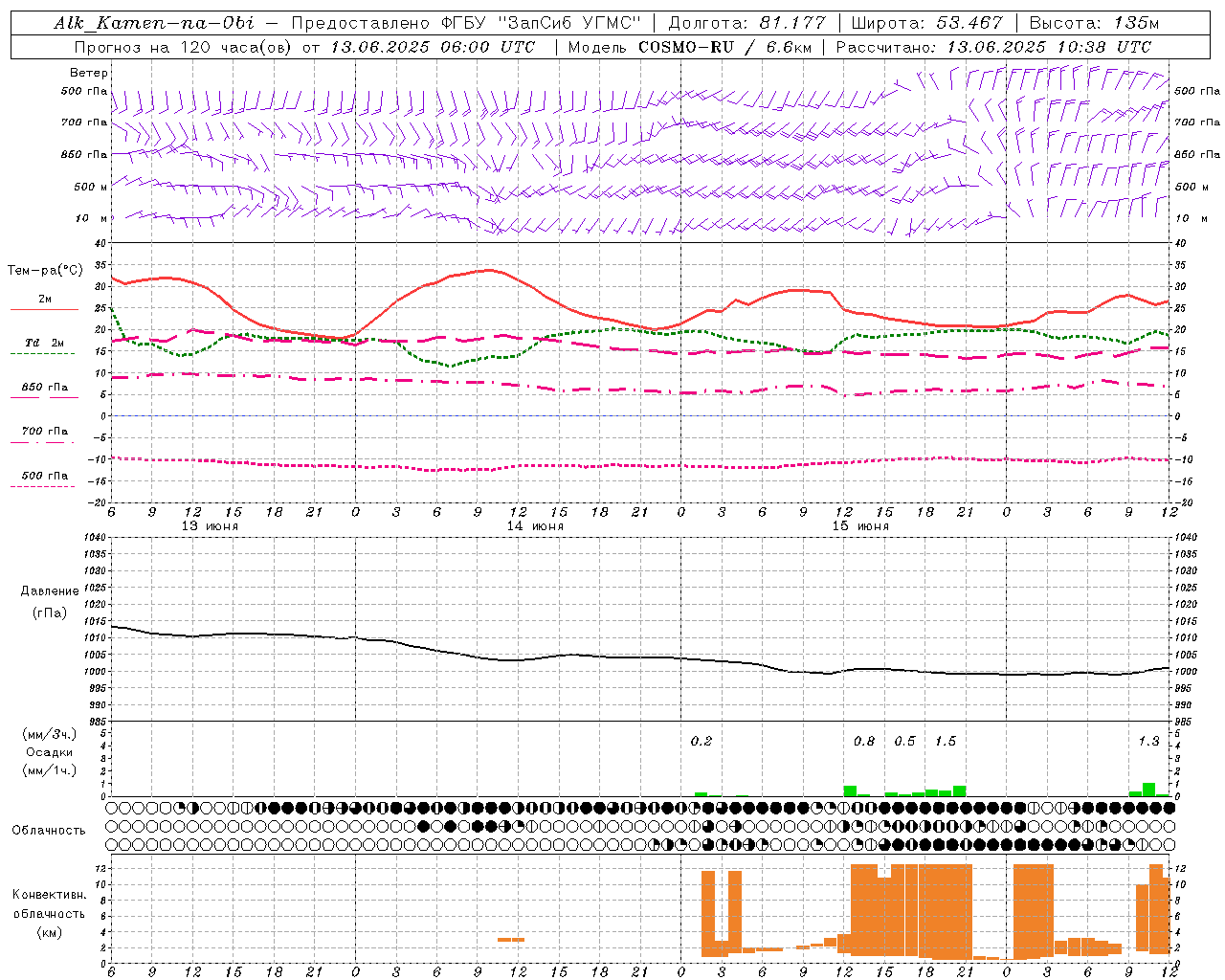The image size is (1225, 980).
Task: Click the 'Давление' pressure panel label
Action: (49, 591)
